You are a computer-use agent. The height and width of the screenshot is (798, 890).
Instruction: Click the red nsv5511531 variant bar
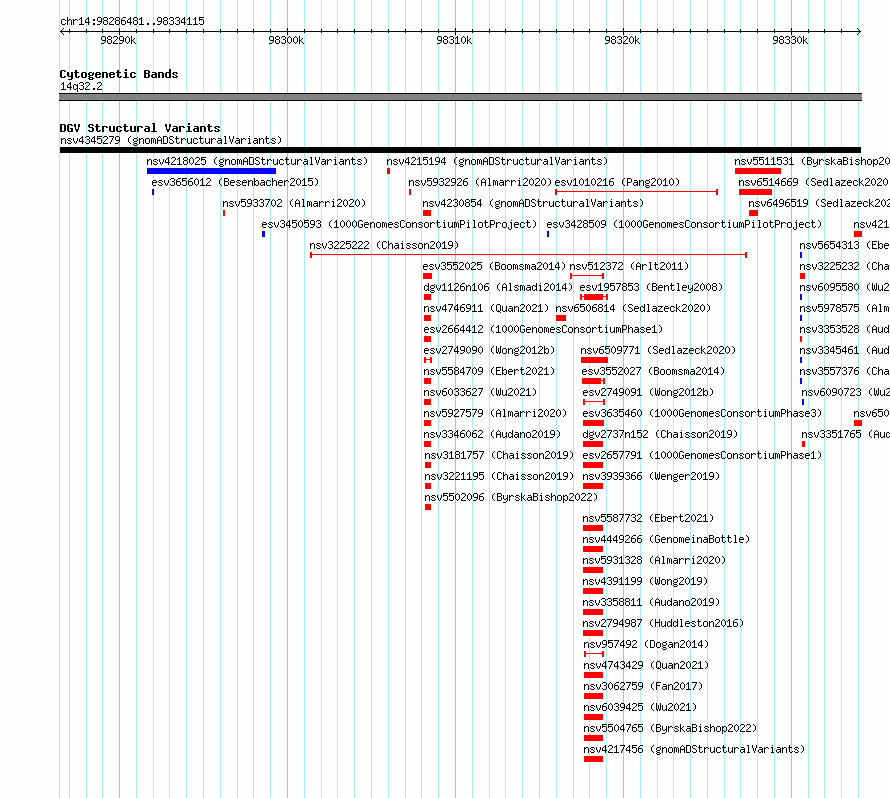coord(758,171)
